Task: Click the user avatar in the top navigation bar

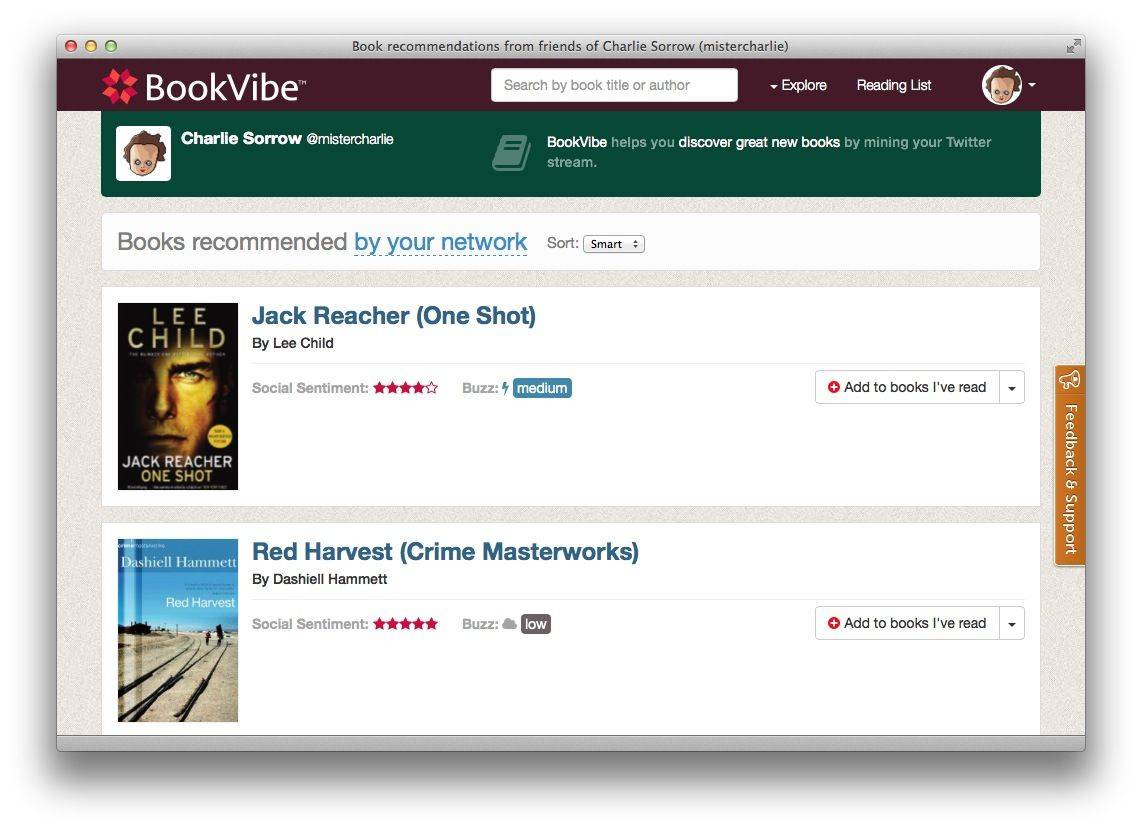Action: (1002, 85)
